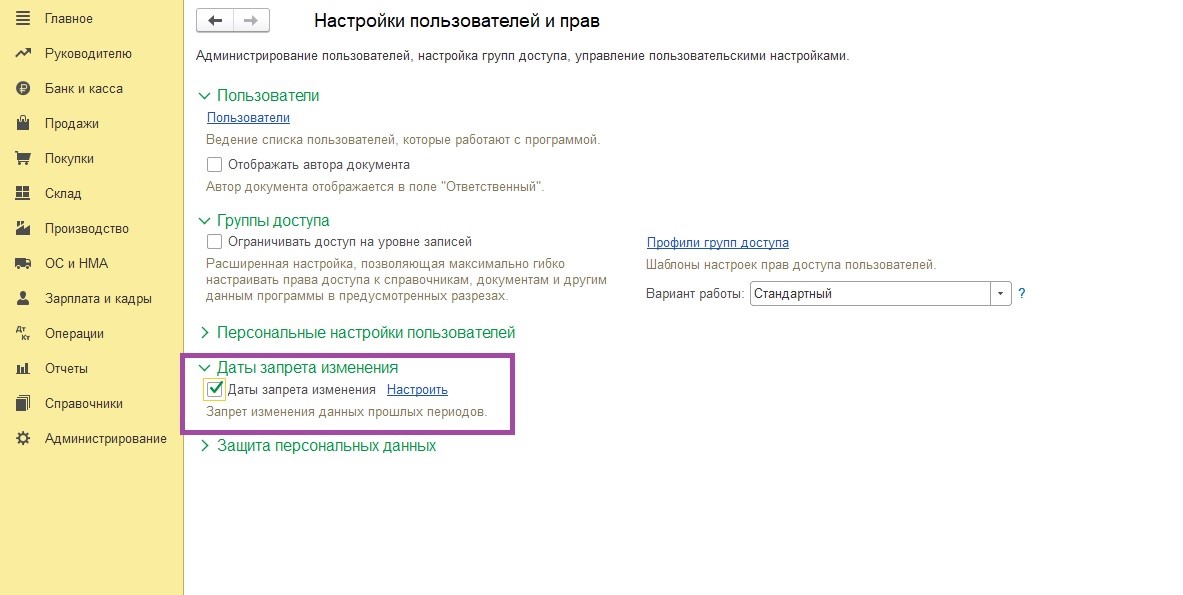This screenshot has height=595, width=1183.
Task: Open Зарплата и кадры section
Action: coord(98,299)
